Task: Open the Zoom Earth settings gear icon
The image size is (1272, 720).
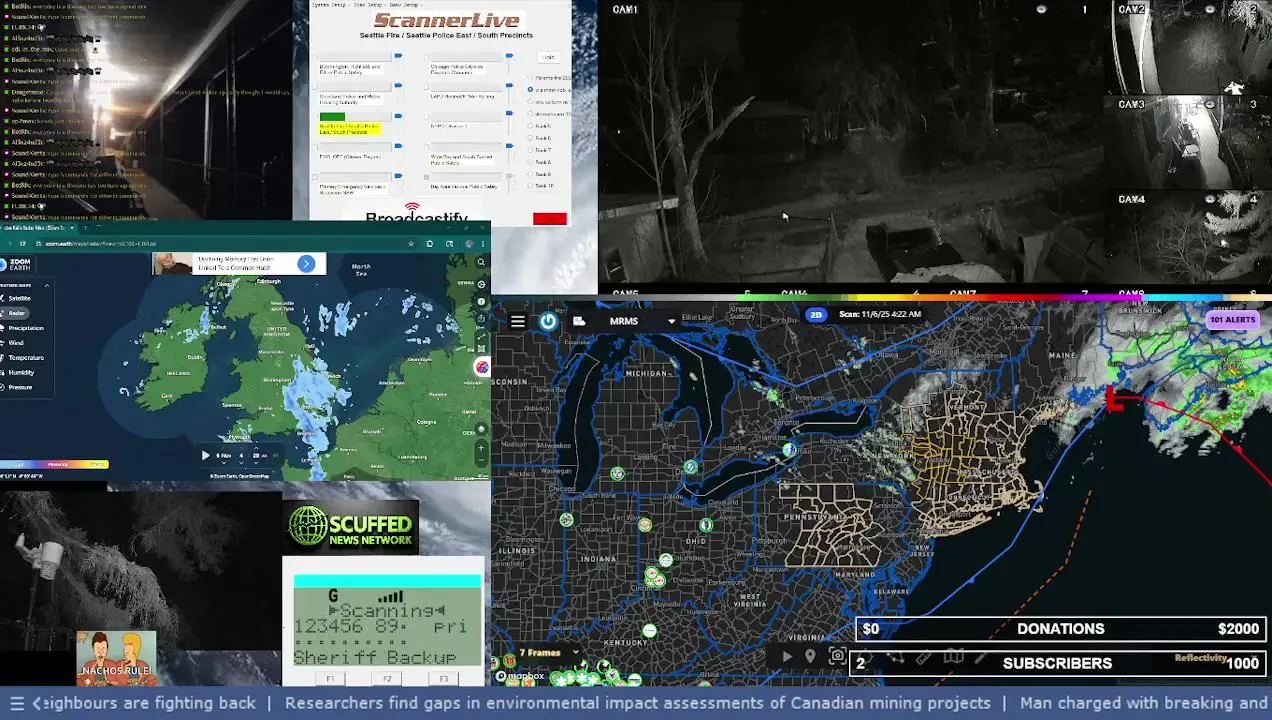Action: coord(481,284)
